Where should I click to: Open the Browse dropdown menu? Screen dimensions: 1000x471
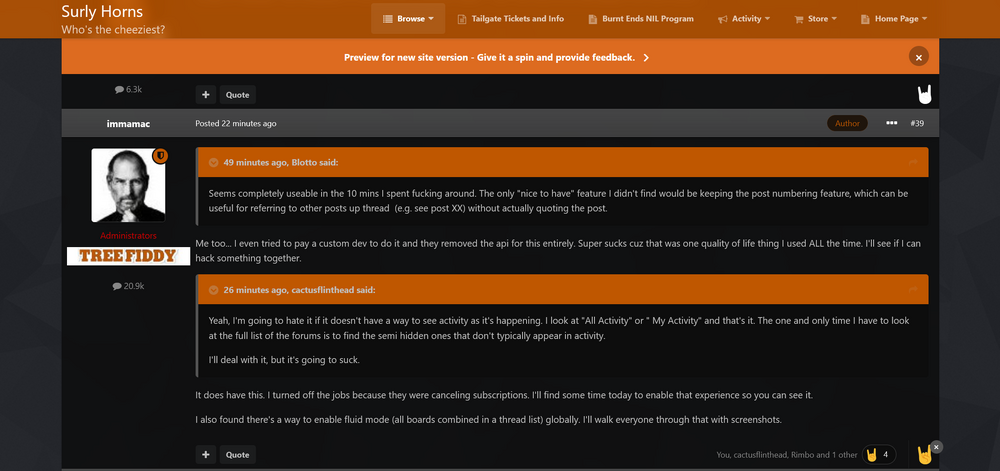(408, 18)
